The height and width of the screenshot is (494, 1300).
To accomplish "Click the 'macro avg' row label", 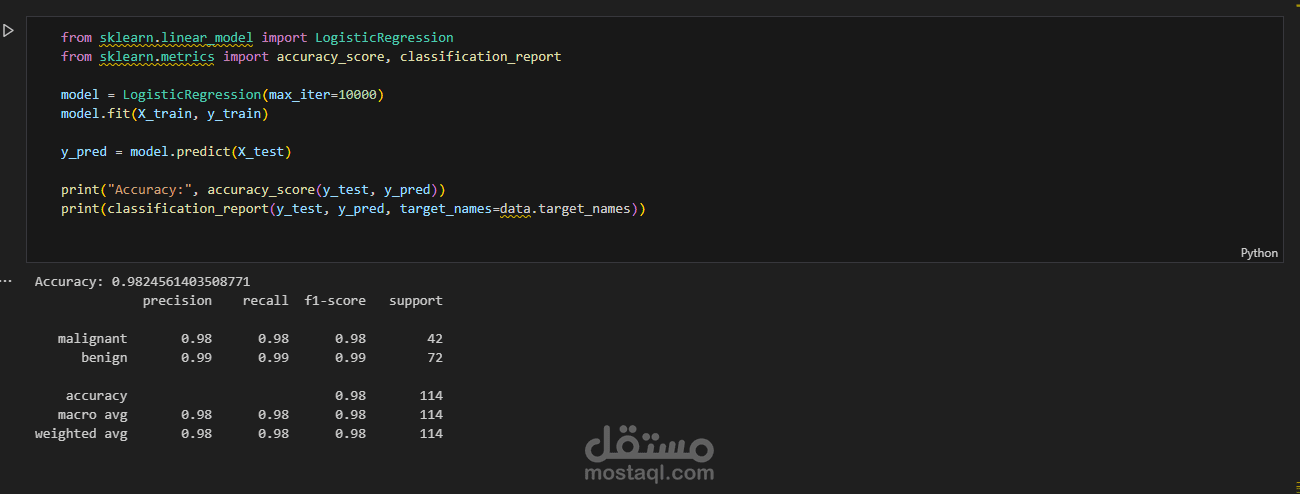I will [x=92, y=415].
